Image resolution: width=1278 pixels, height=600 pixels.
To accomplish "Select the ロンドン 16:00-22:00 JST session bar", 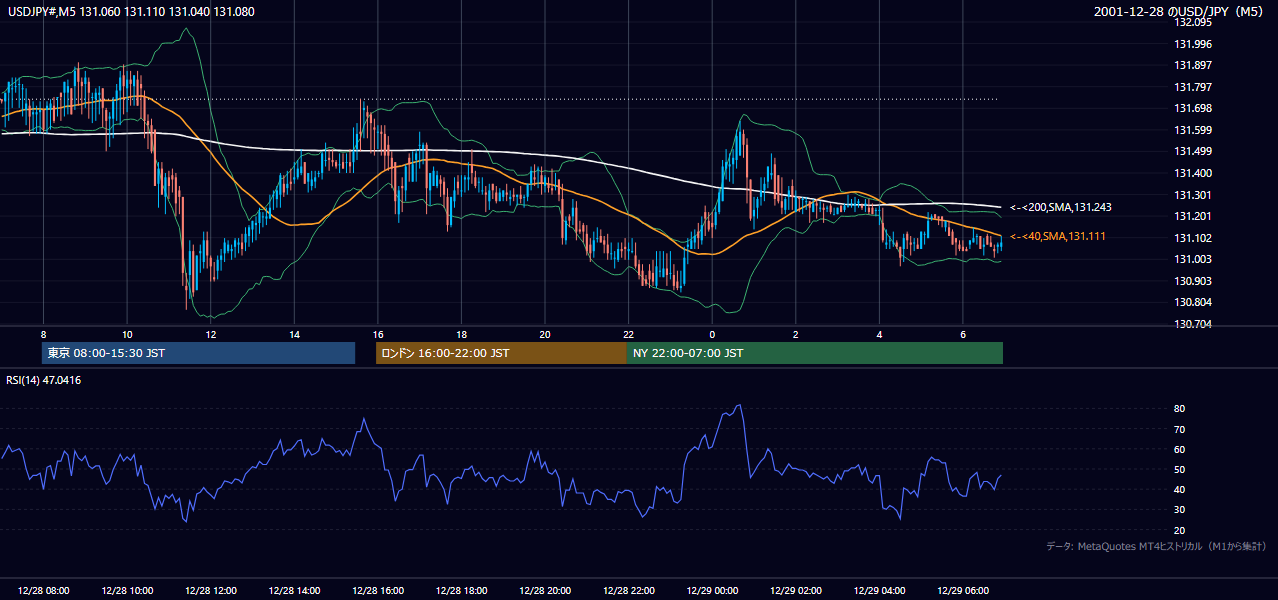I will click(501, 353).
